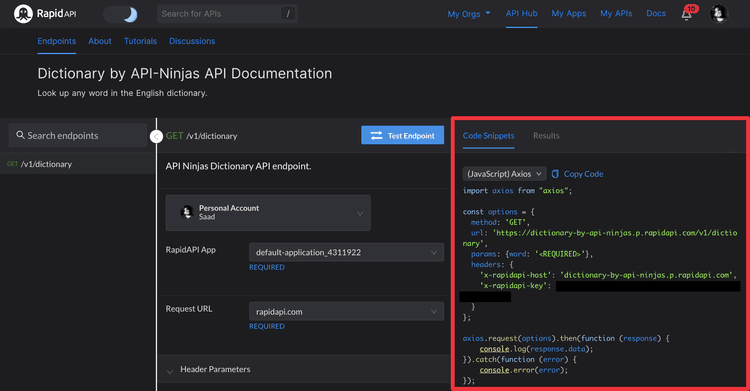
Task: Click the Personal Account avatar icon
Action: coord(187,212)
